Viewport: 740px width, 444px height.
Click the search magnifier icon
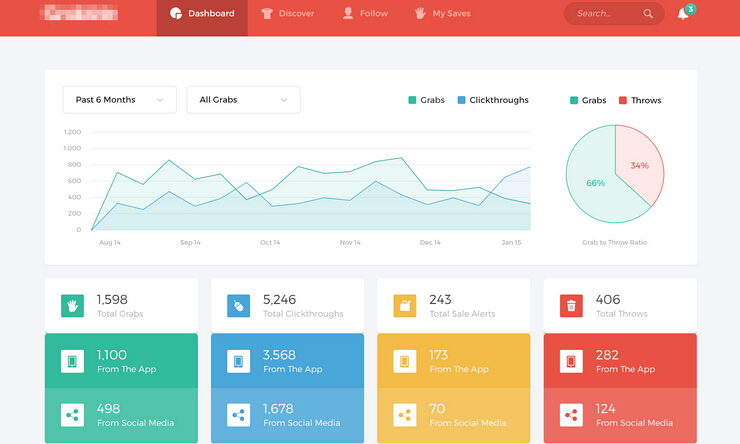[x=648, y=14]
